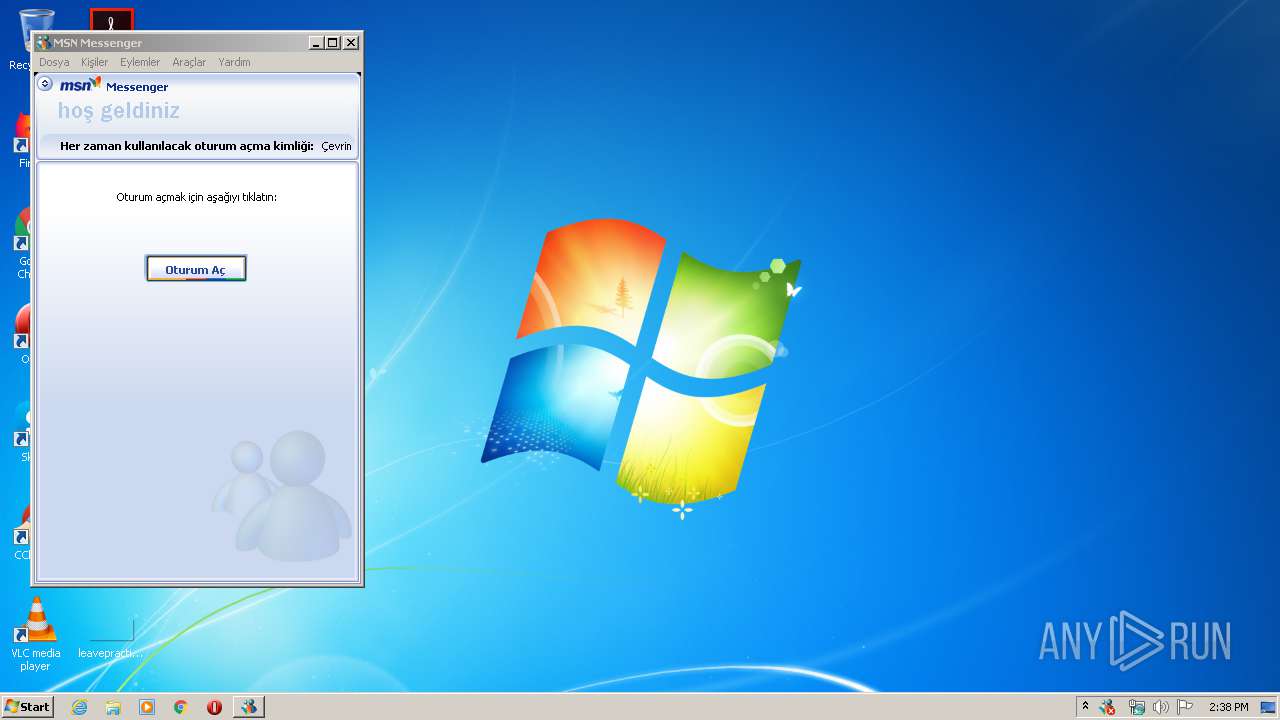Image resolution: width=1280 pixels, height=720 pixels.
Task: Minimize the MSN Messenger window
Action: click(x=317, y=42)
